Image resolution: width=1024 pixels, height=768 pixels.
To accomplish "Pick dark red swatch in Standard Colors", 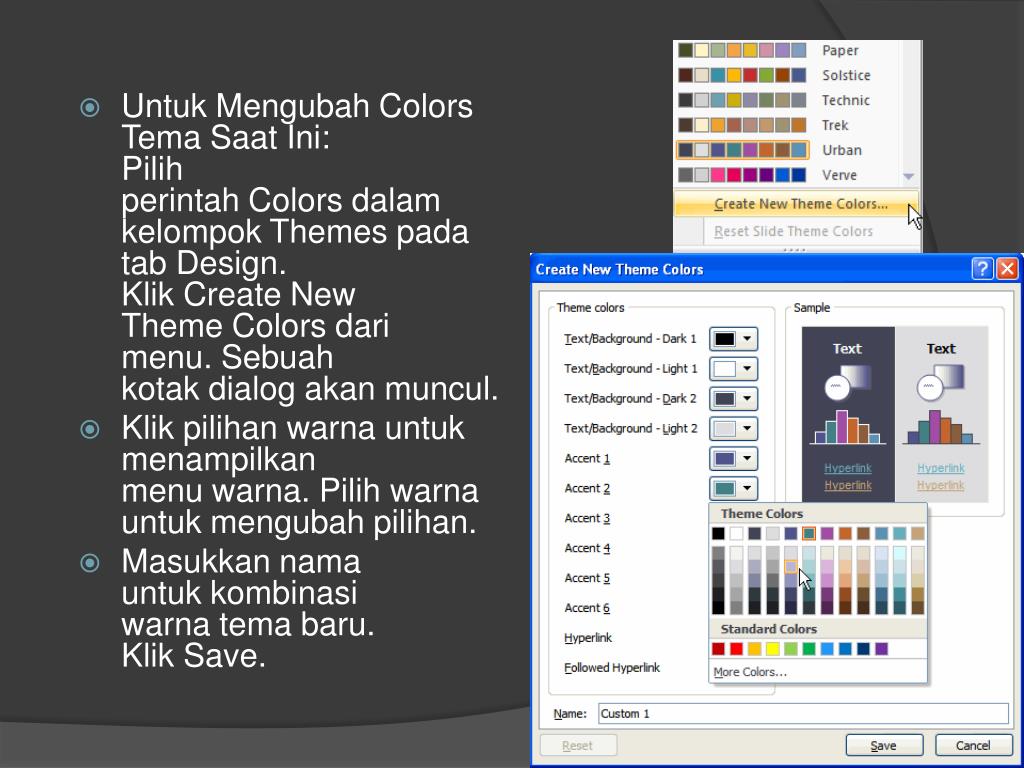I will point(718,648).
